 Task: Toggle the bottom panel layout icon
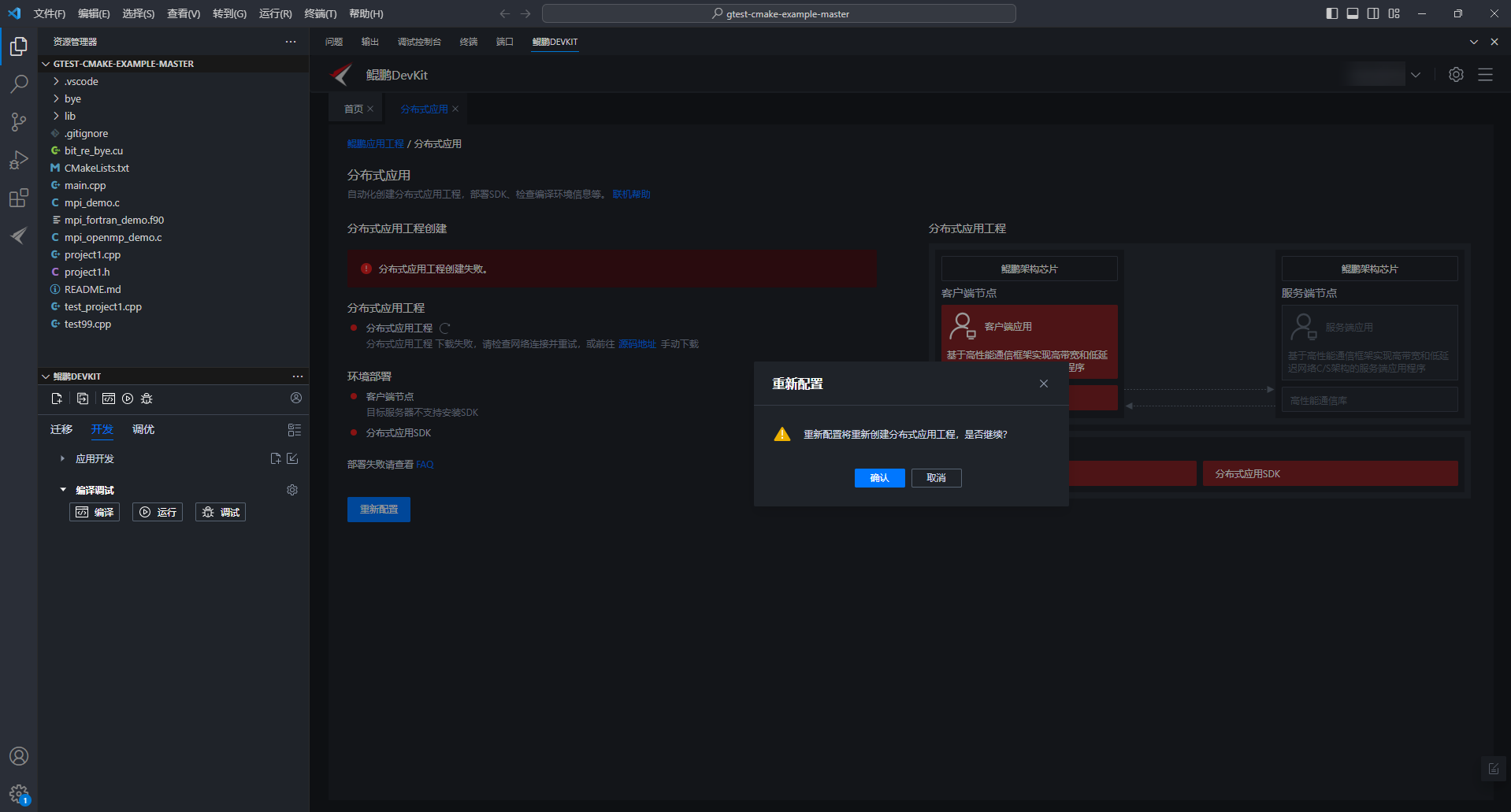pos(1353,13)
